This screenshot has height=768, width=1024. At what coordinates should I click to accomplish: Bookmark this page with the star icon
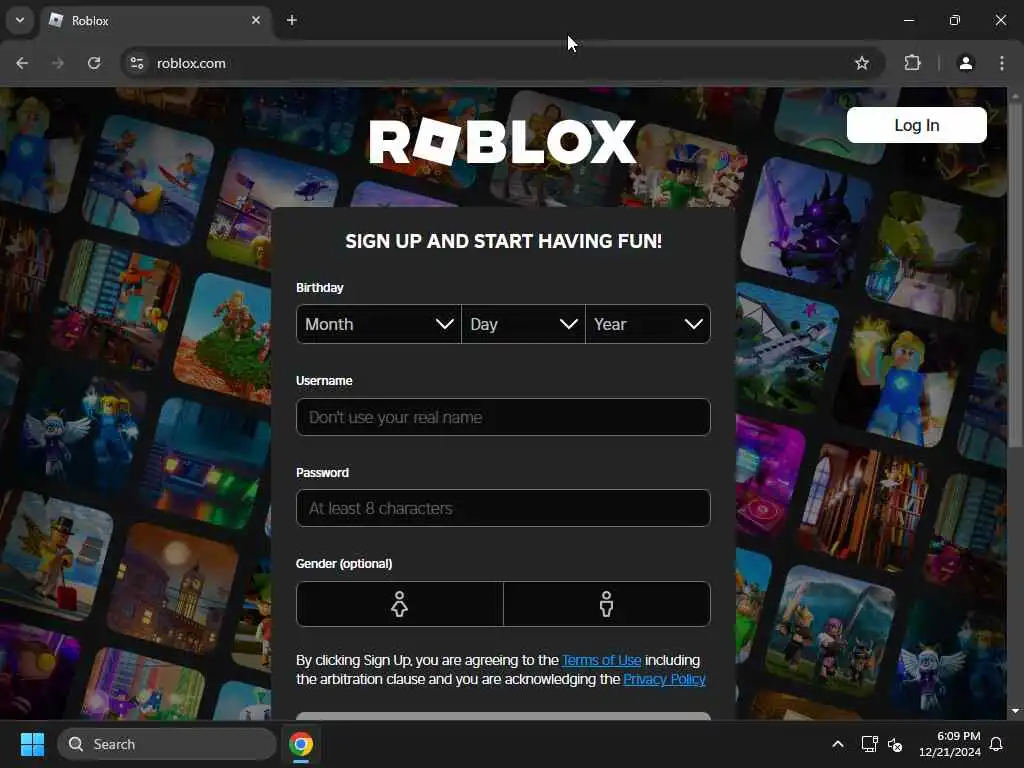pyautogui.click(x=862, y=63)
